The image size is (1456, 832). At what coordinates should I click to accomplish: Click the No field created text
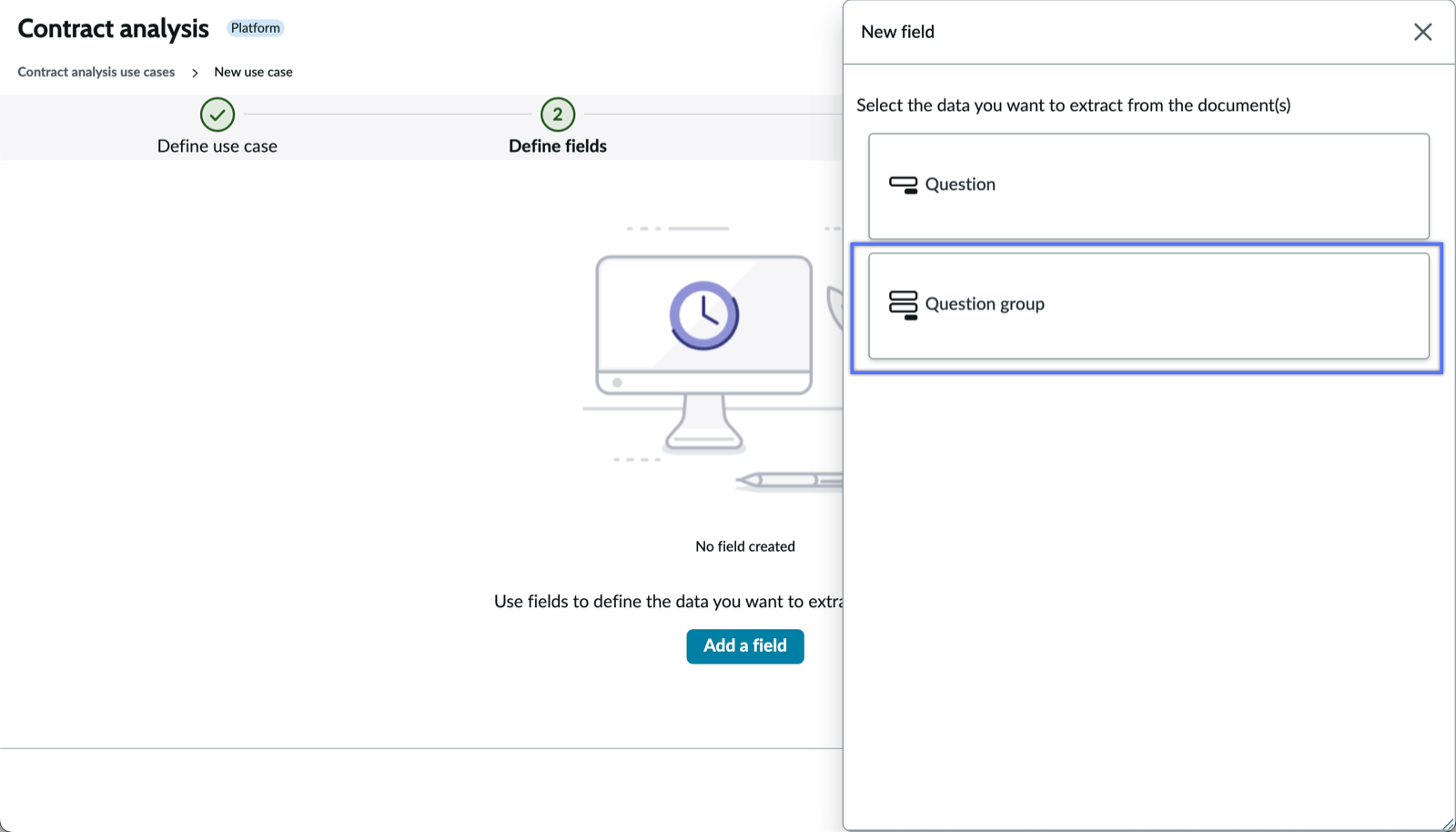coord(744,546)
